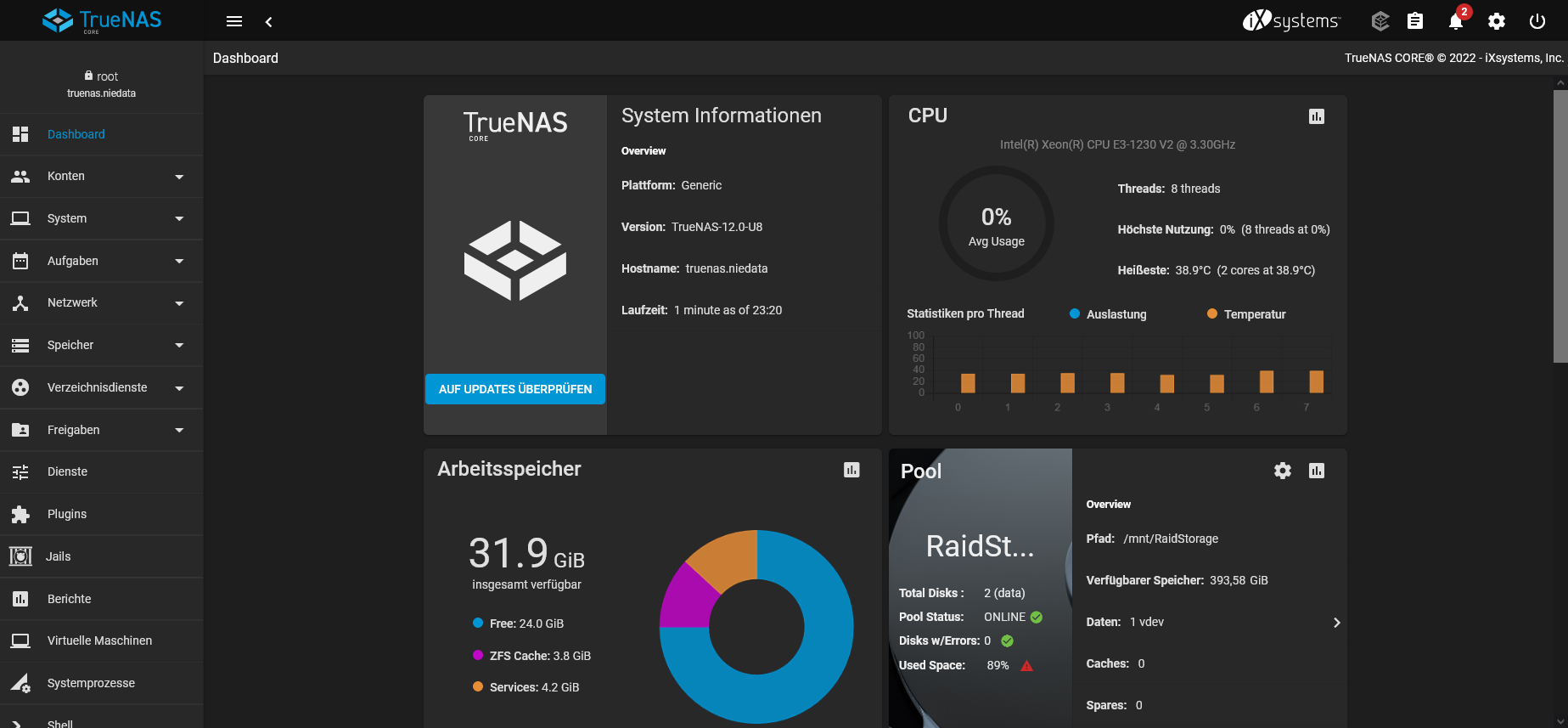Open Systemprozesse menu item
The width and height of the screenshot is (1568, 728).
tap(102, 683)
